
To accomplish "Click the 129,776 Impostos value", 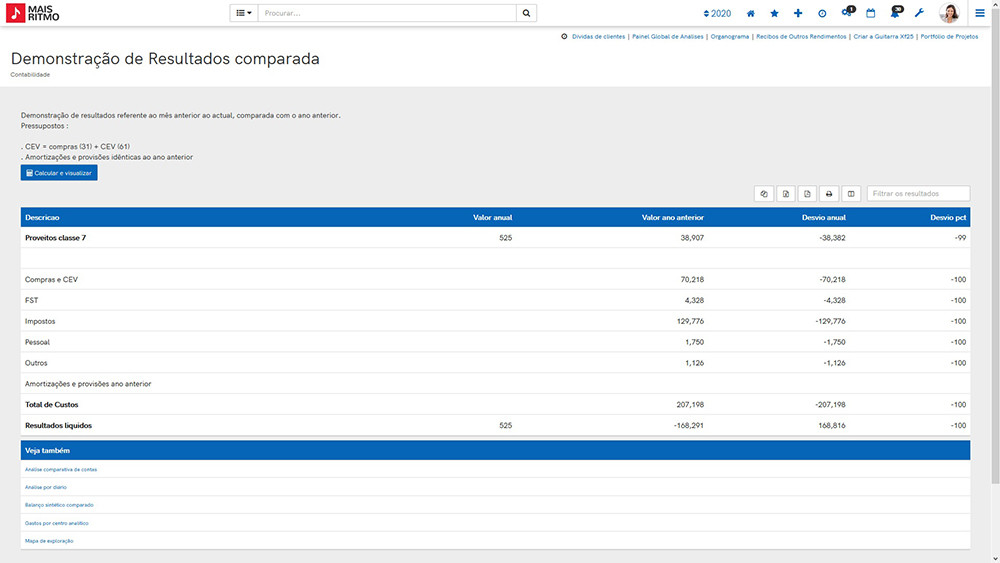I will point(690,321).
